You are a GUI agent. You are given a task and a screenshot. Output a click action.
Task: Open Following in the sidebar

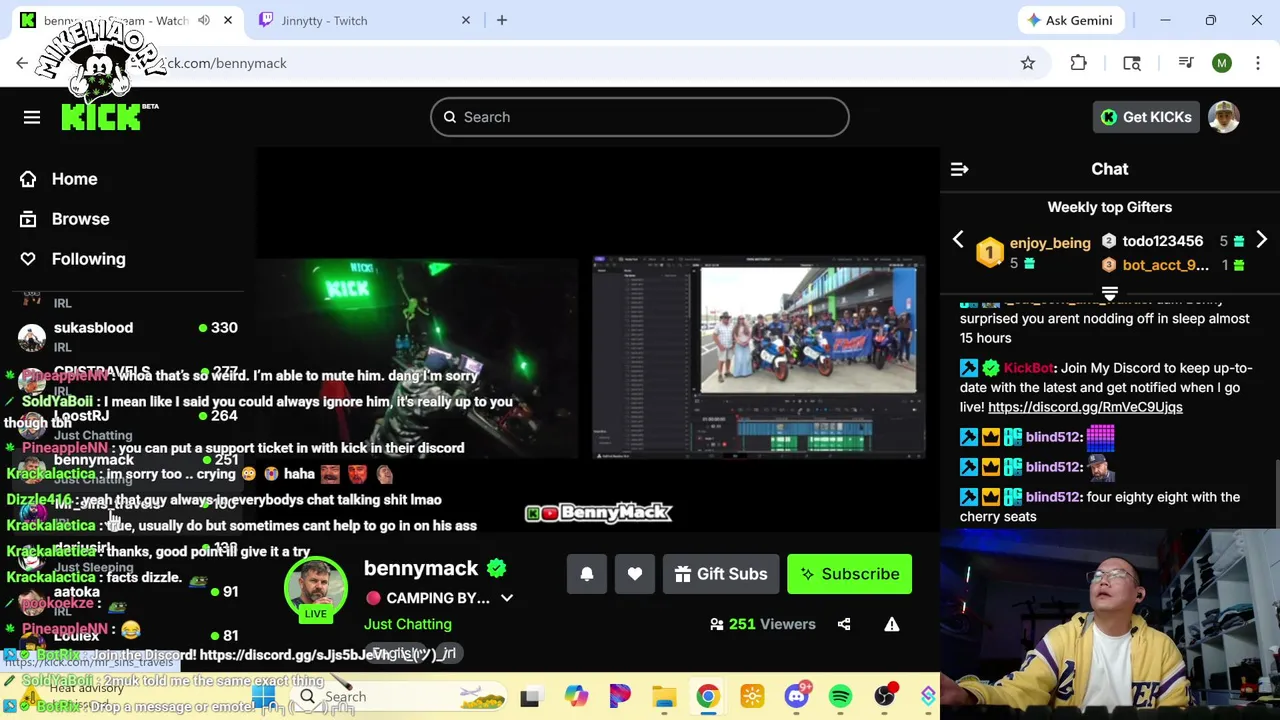88,259
